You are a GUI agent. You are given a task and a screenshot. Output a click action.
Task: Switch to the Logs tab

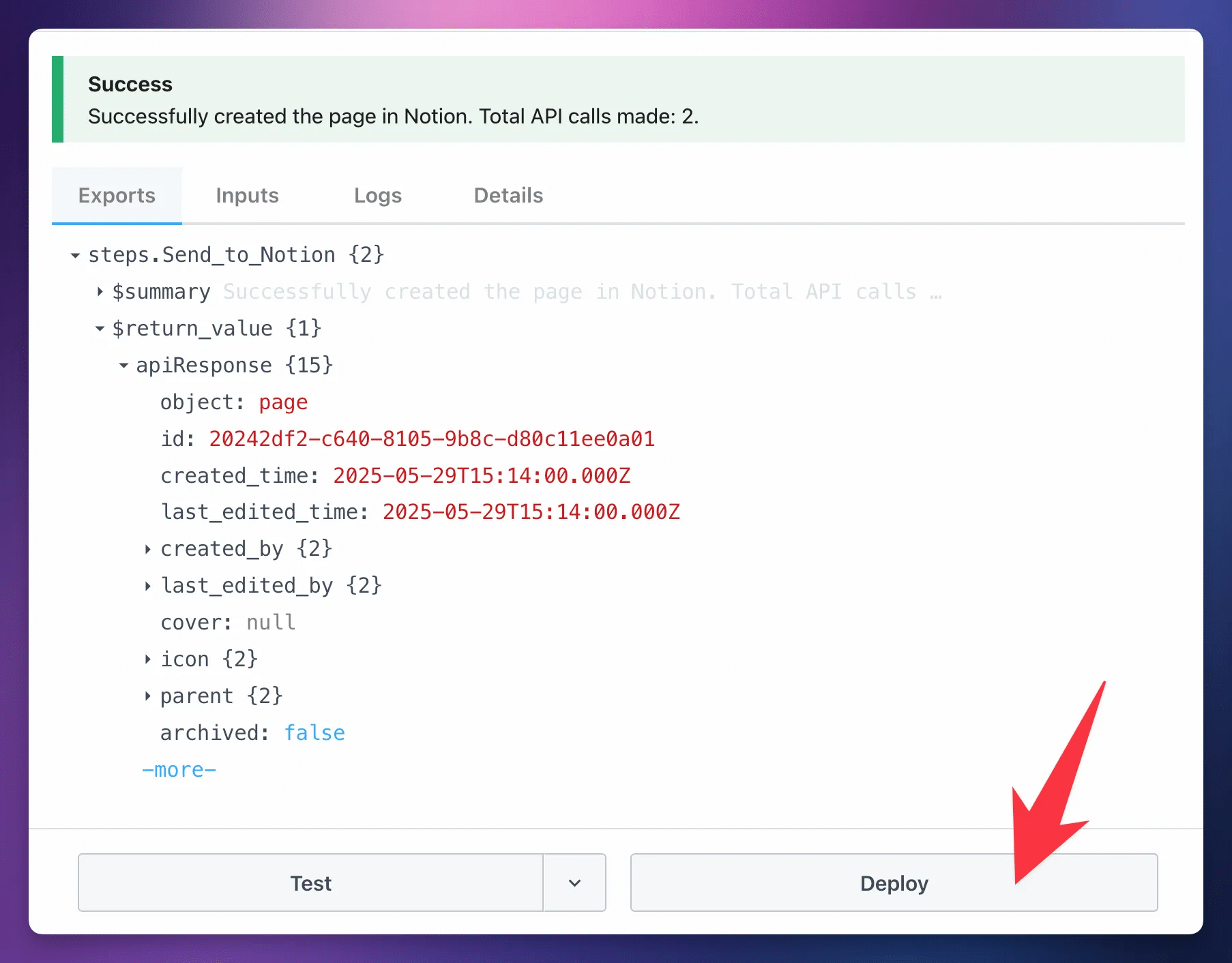click(378, 196)
